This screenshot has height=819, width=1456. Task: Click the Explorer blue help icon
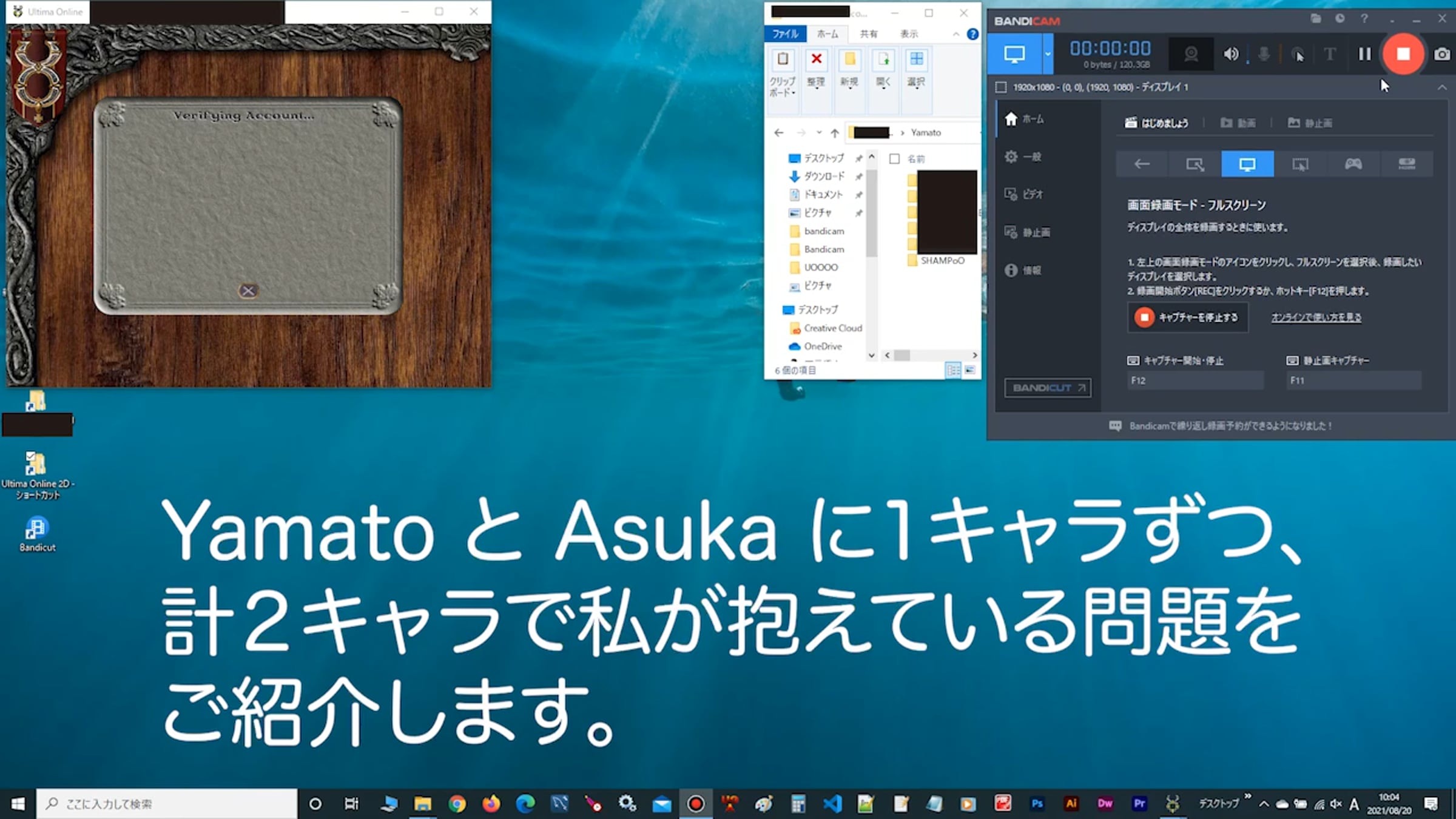coord(972,34)
